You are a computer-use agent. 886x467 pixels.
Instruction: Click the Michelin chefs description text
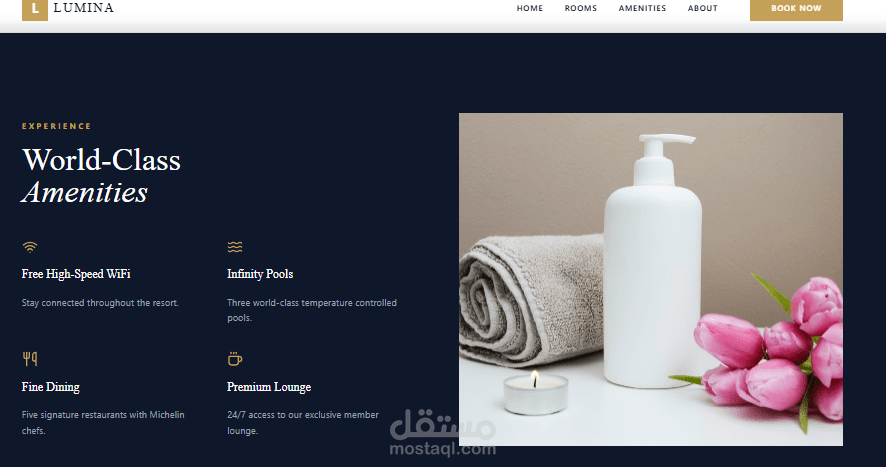click(103, 422)
